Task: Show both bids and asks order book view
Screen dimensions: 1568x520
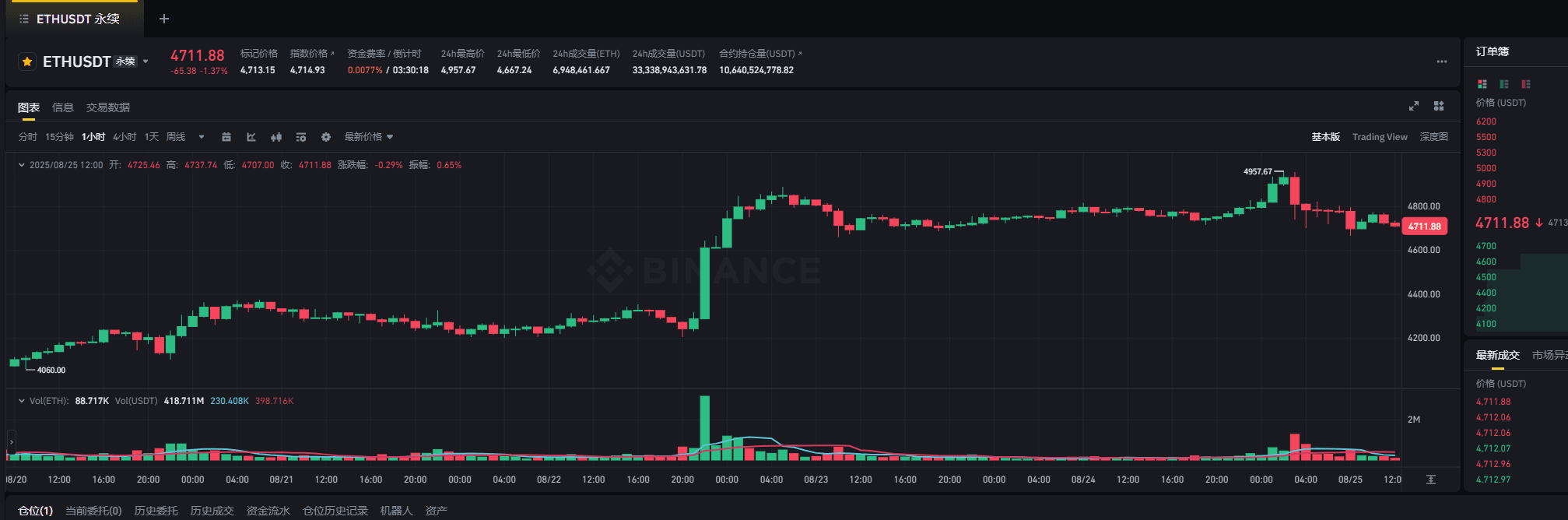Action: tap(1482, 84)
